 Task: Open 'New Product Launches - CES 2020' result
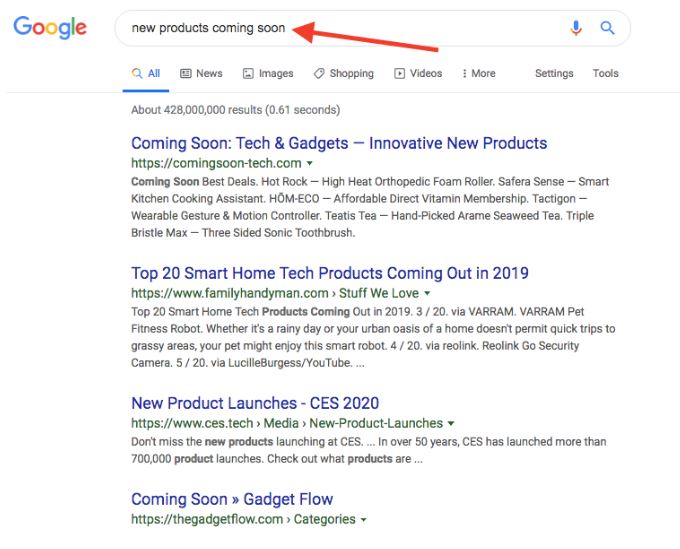255,403
